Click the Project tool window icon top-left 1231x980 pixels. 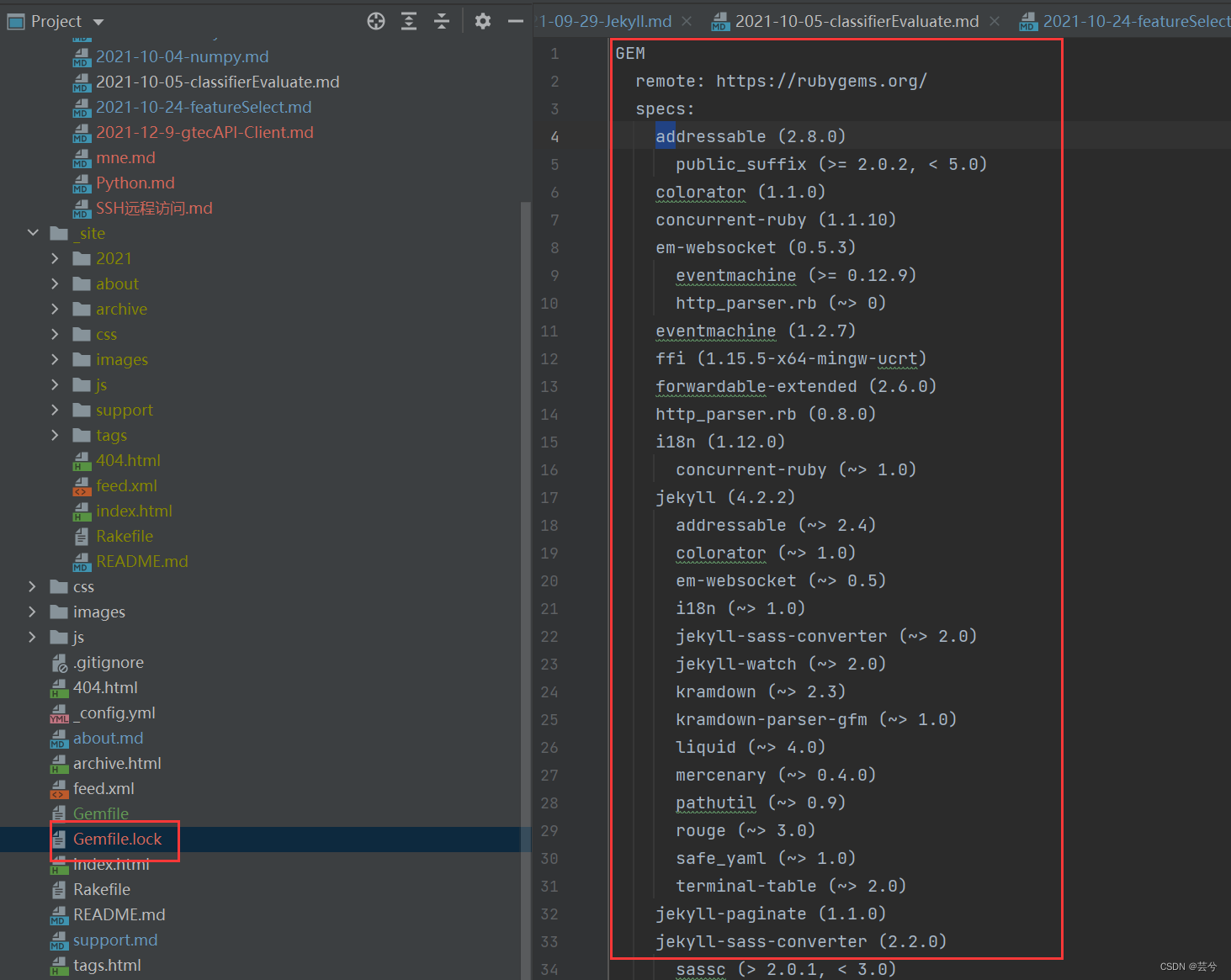click(x=14, y=21)
